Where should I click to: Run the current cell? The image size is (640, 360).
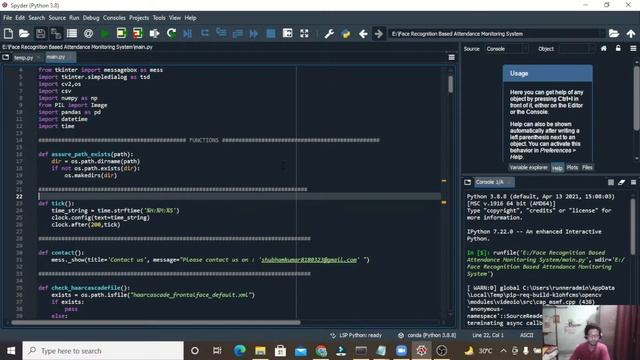(121, 33)
